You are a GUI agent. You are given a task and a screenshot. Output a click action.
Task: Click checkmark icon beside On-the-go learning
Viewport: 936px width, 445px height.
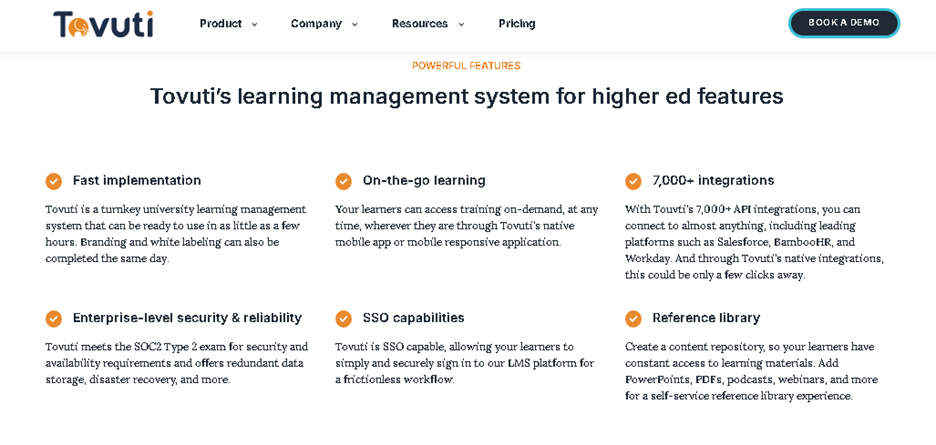tap(343, 181)
